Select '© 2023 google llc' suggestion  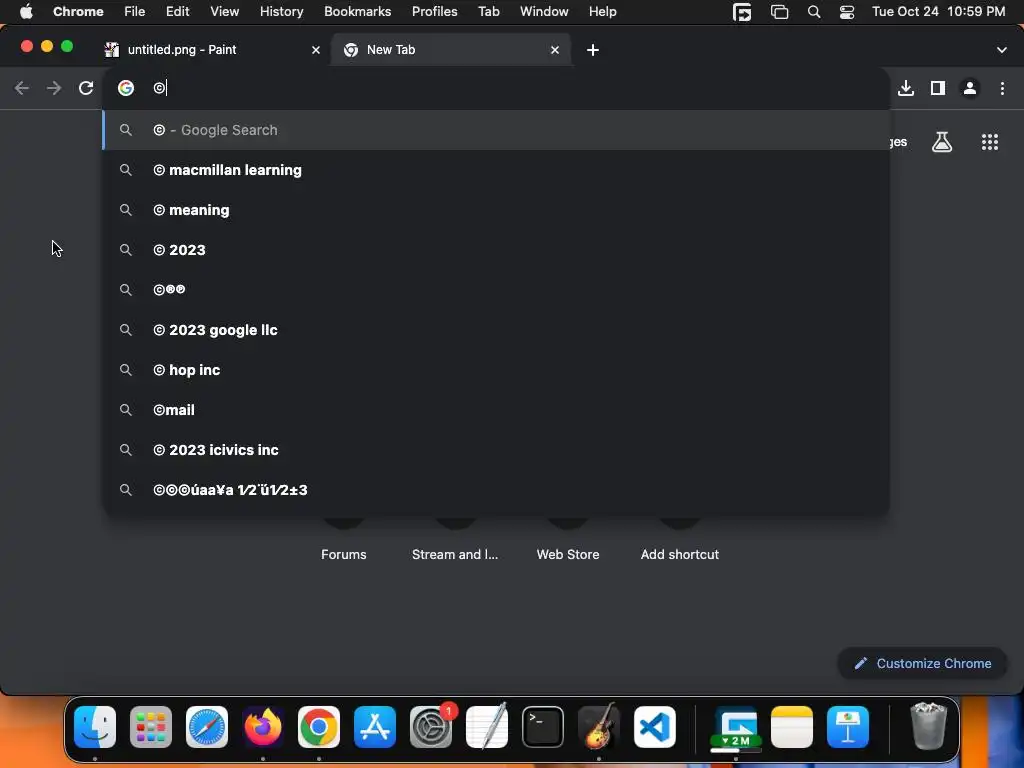click(496, 330)
